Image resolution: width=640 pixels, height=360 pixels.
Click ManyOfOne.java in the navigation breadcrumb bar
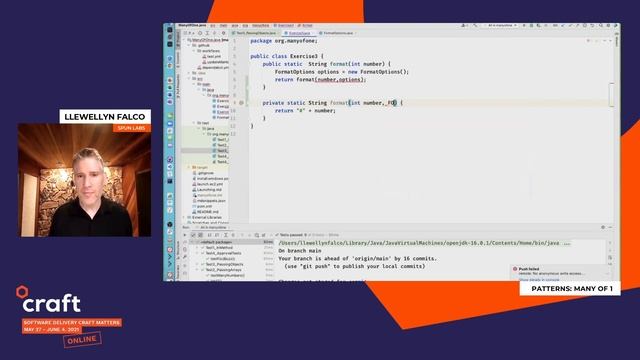(192, 26)
